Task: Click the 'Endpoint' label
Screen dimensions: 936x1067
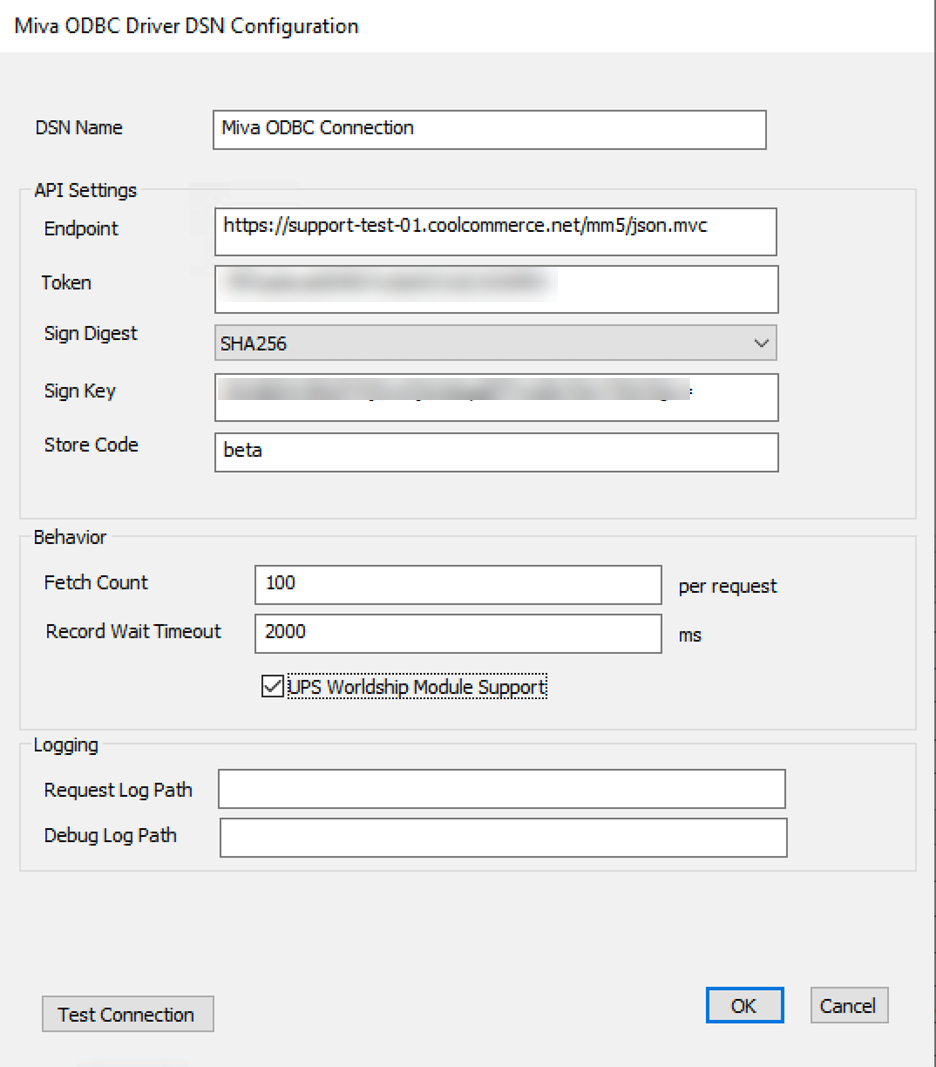Action: [x=81, y=229]
